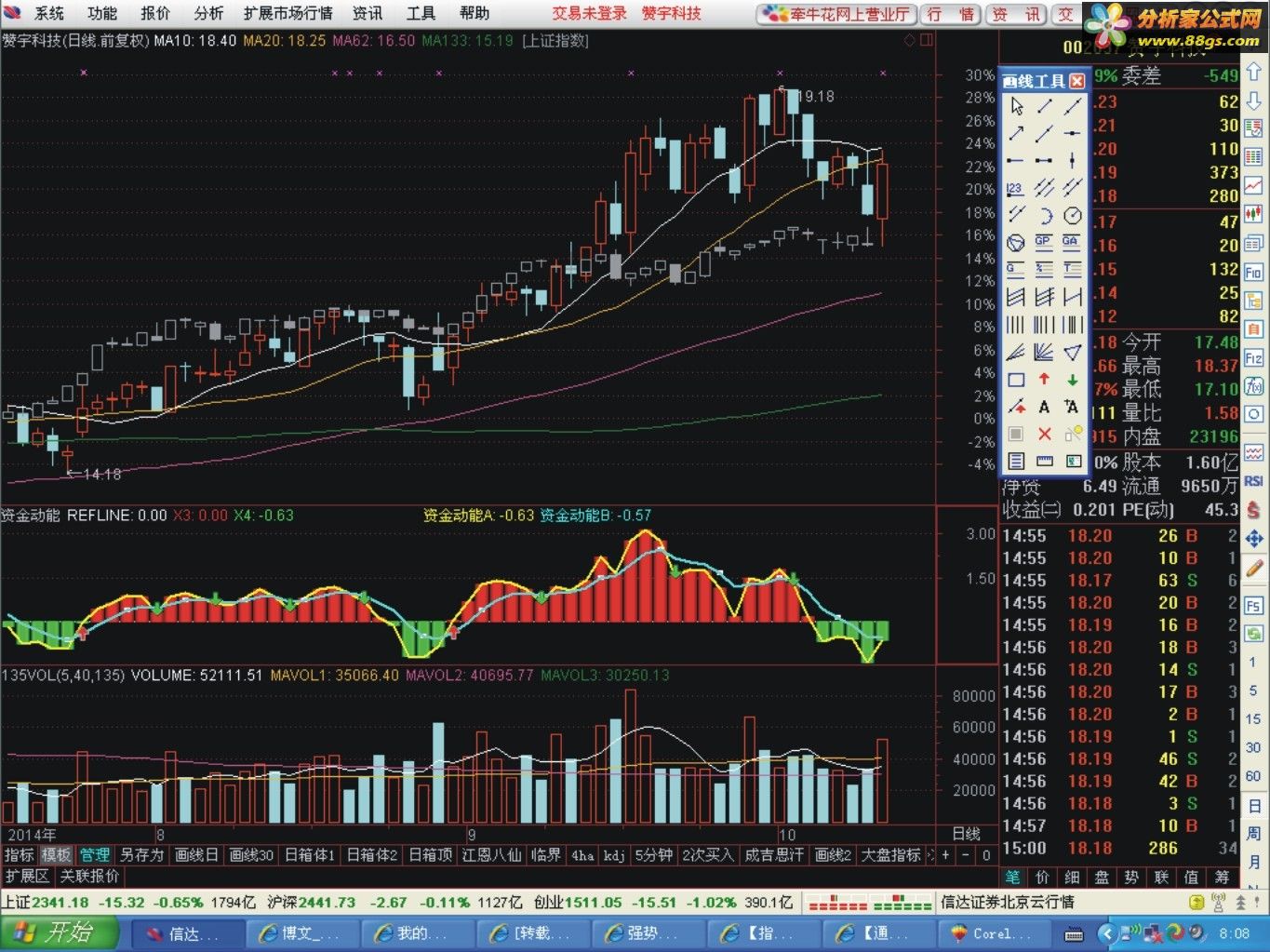Image resolution: width=1270 pixels, height=952 pixels.
Task: Open the 系统 menu
Action: point(49,13)
